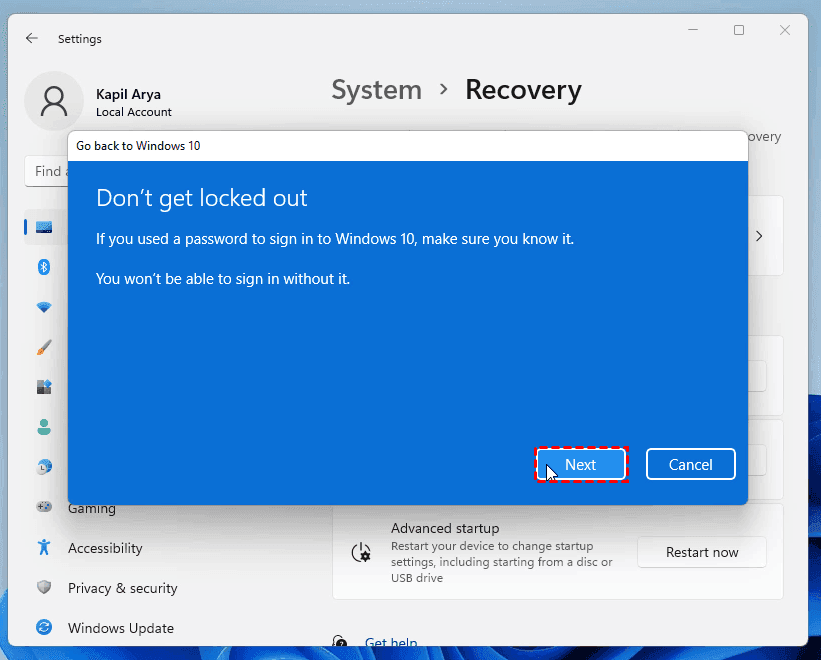The image size is (821, 660).
Task: Open Bluetooth & devices sidebar icon
Action: pos(44,267)
